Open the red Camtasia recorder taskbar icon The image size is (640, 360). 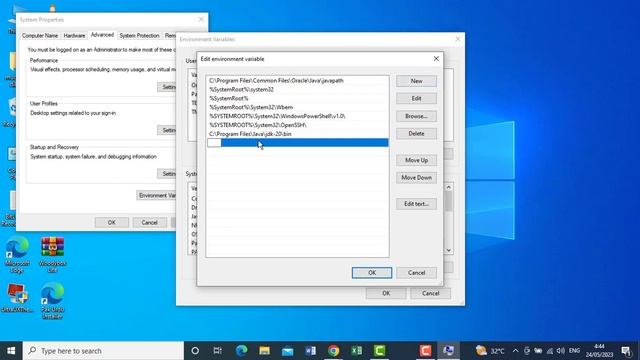[x=425, y=351]
